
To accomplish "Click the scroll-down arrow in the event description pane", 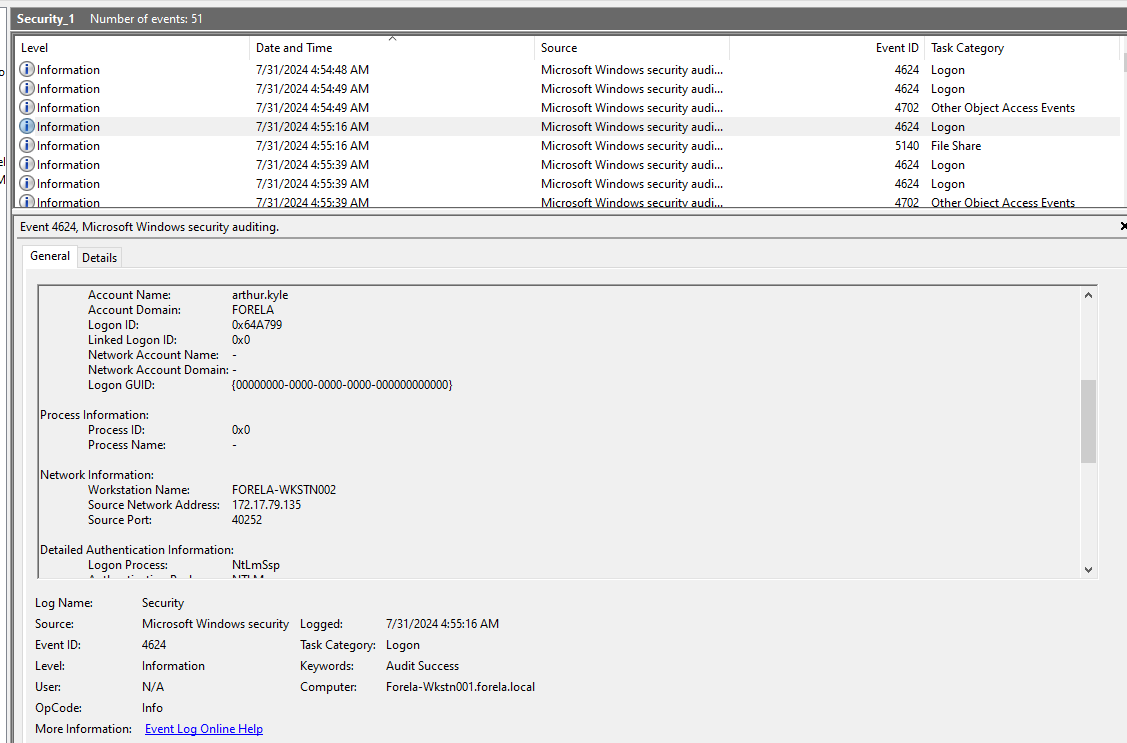I will (x=1088, y=569).
